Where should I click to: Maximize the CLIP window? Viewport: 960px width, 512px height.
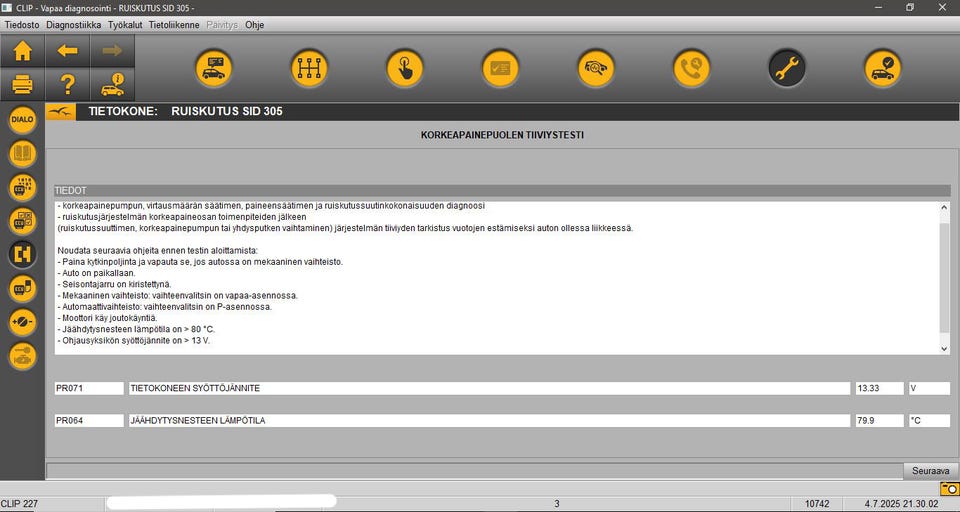(x=910, y=7)
